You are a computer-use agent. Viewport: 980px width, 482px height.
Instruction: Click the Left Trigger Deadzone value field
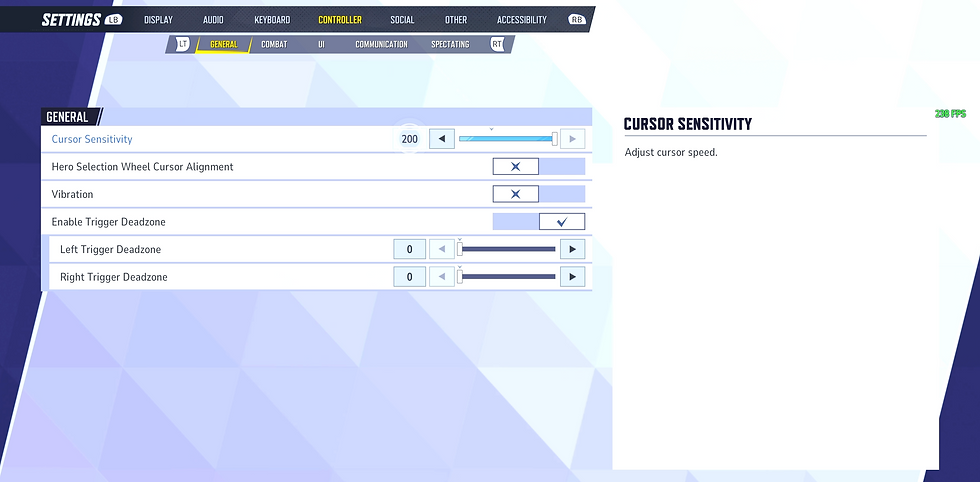pyautogui.click(x=409, y=249)
